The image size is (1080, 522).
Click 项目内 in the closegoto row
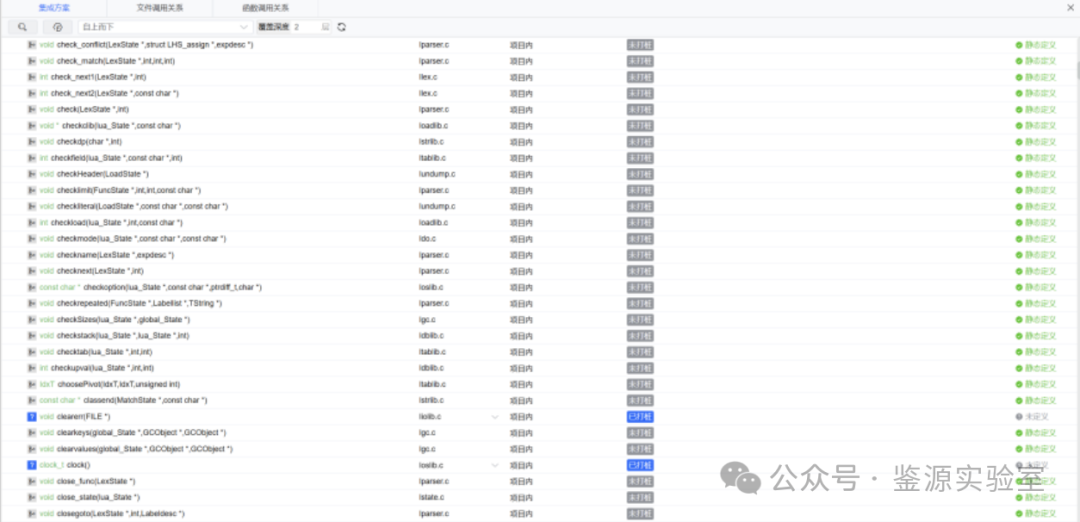click(x=521, y=514)
